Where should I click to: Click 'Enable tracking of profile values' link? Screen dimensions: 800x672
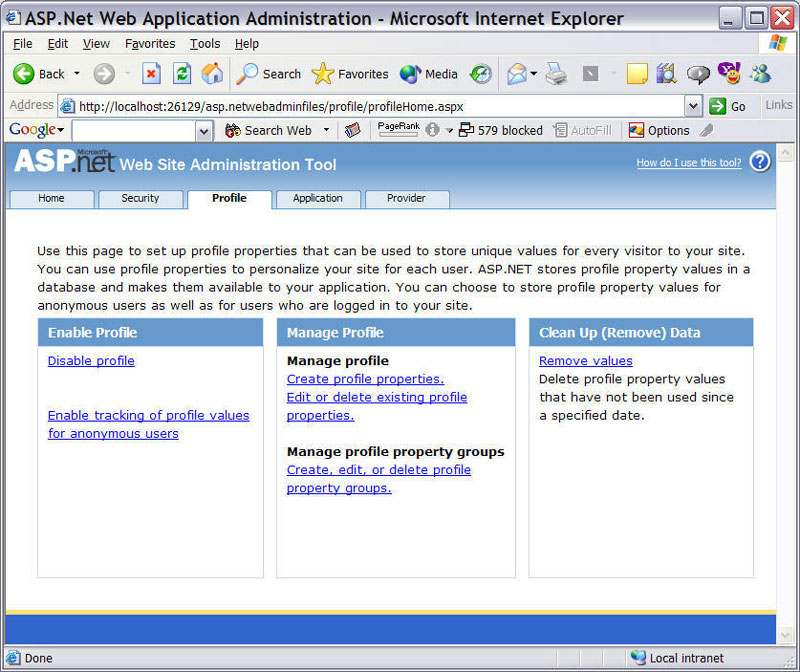(148, 424)
